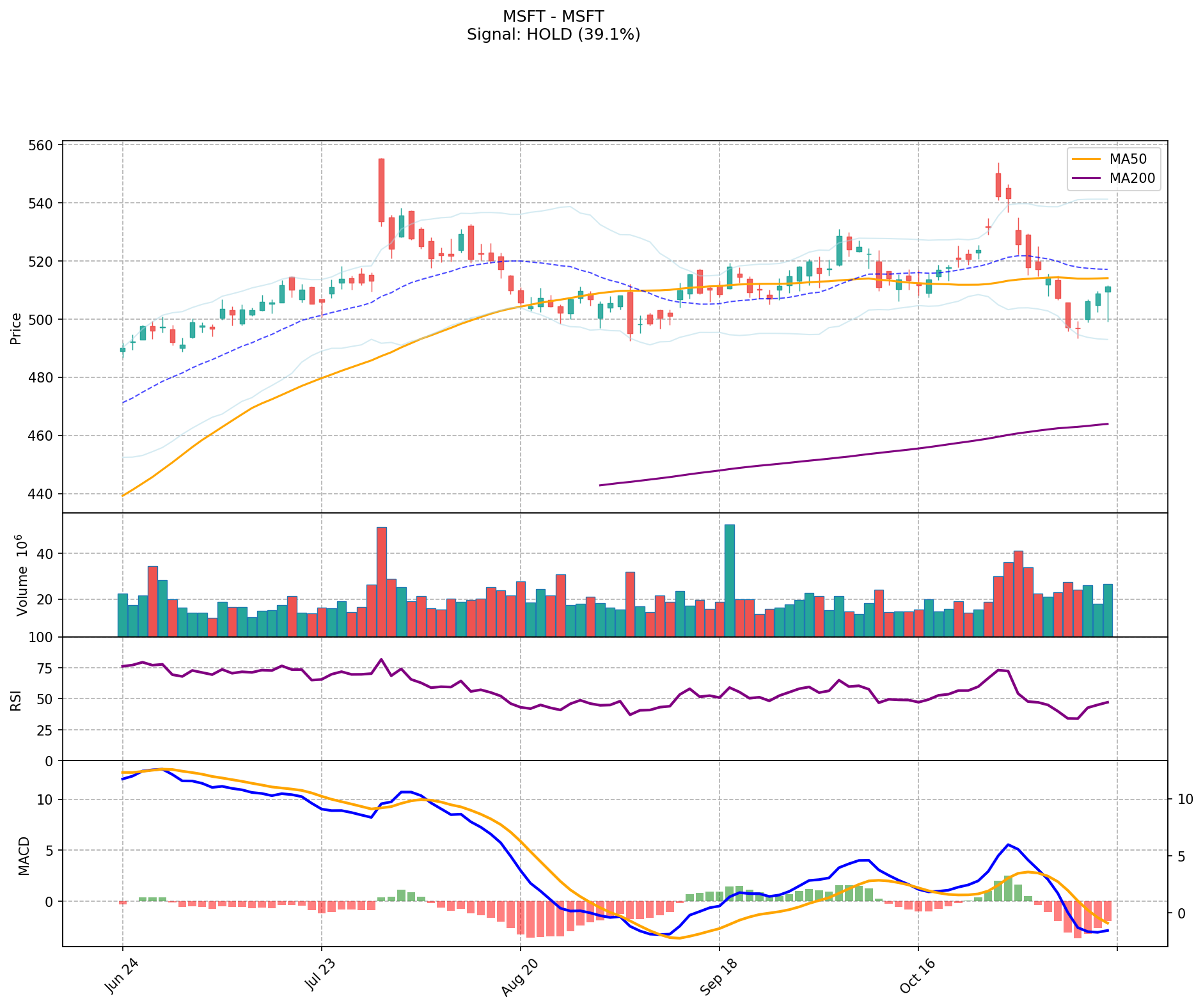Click the tallest teal volume bar

pyautogui.click(x=729, y=580)
